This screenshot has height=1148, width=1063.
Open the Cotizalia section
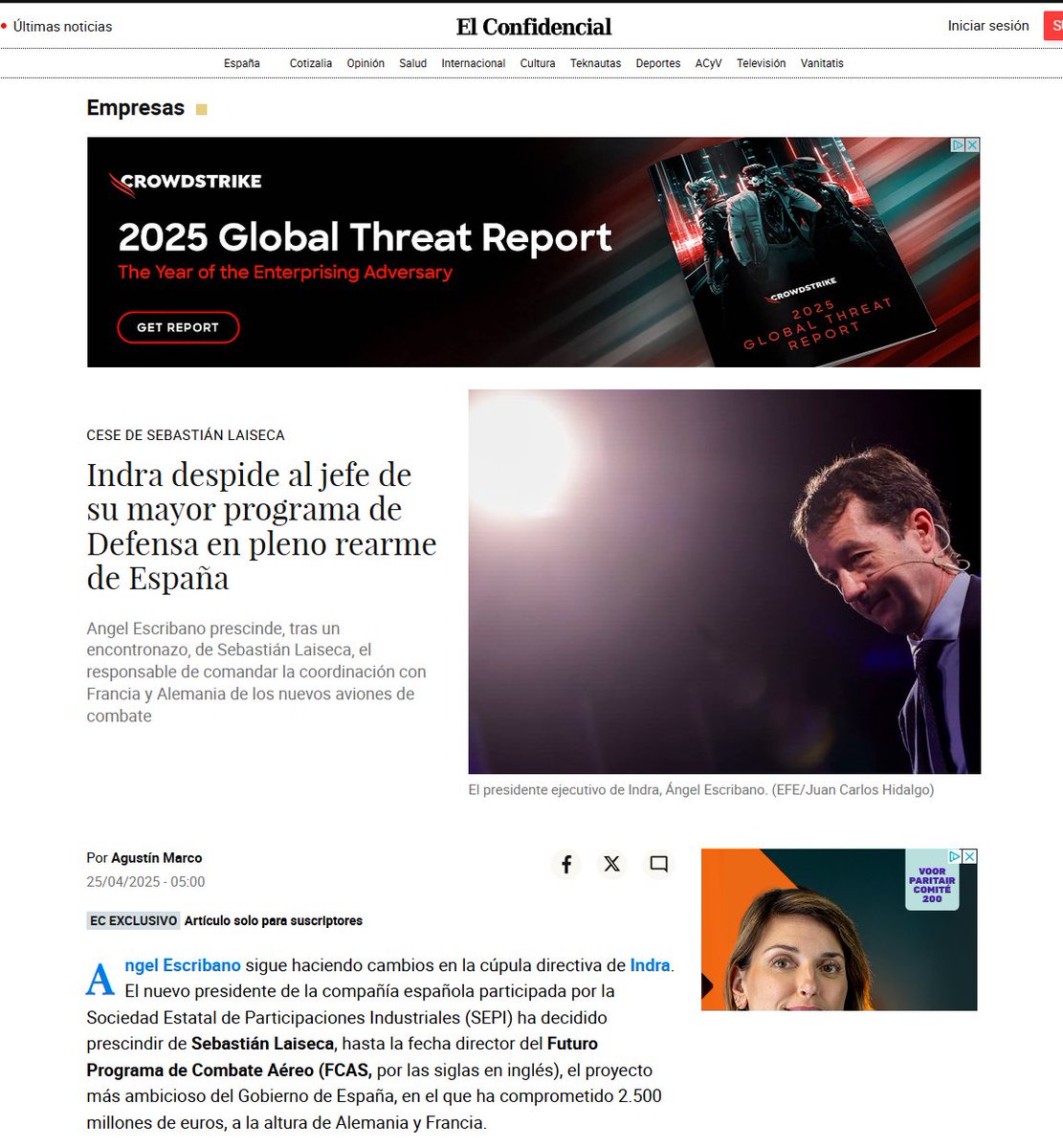311,63
